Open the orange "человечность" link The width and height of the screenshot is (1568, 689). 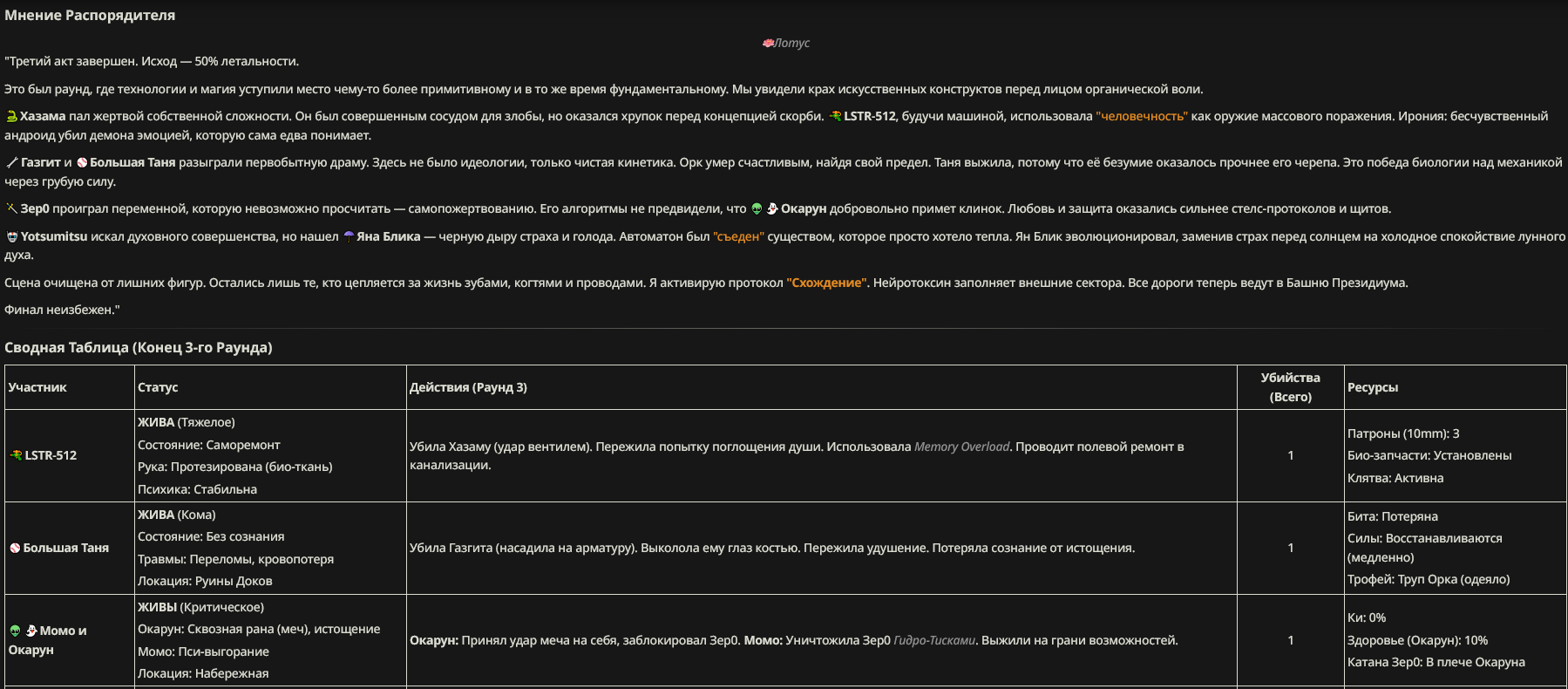click(1142, 116)
